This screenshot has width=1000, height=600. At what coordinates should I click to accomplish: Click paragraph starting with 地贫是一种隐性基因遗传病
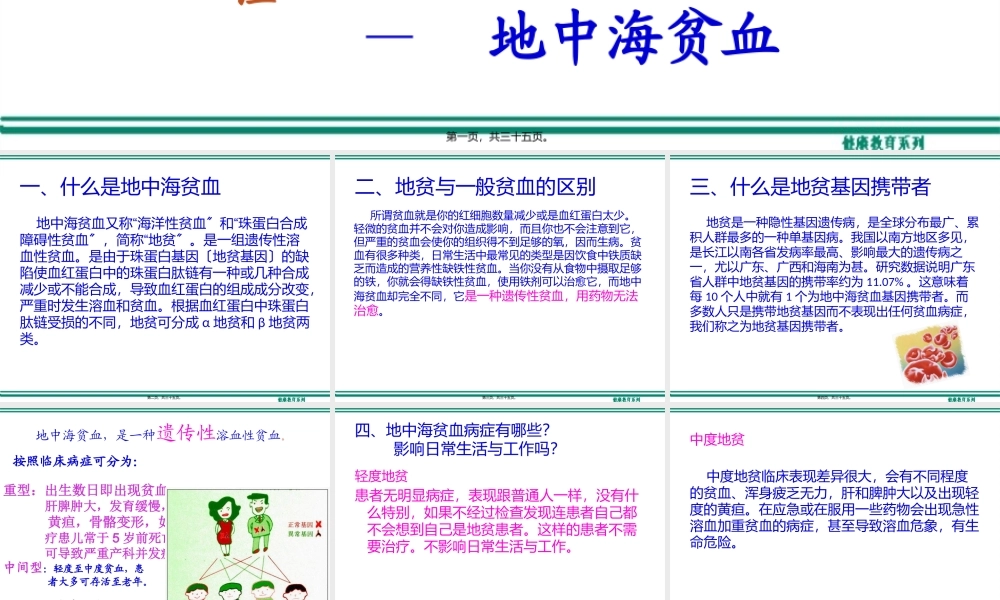click(x=830, y=270)
